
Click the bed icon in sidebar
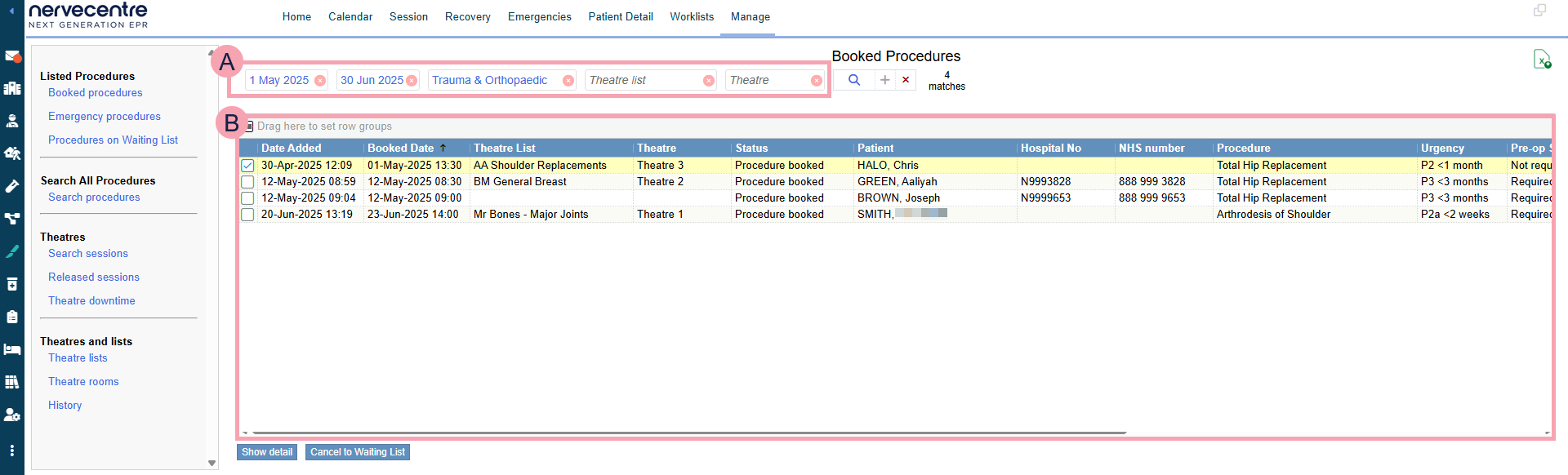[11, 349]
